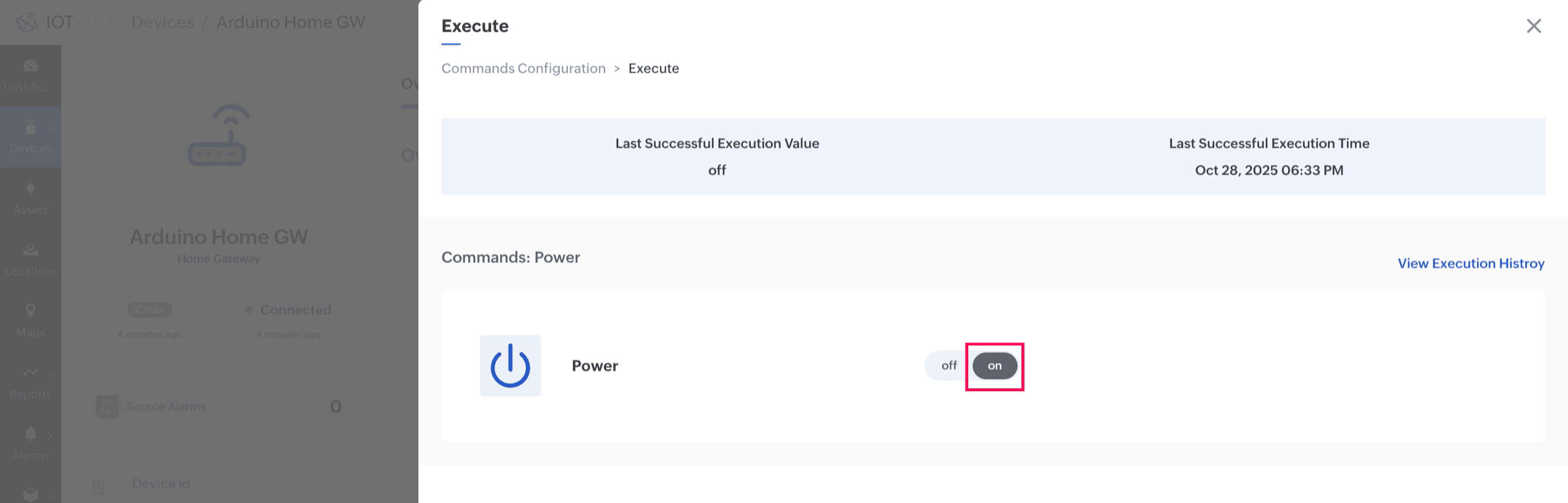Screen dimensions: 1568x503
Task: Click the Alarms bell icon
Action: coord(30,433)
